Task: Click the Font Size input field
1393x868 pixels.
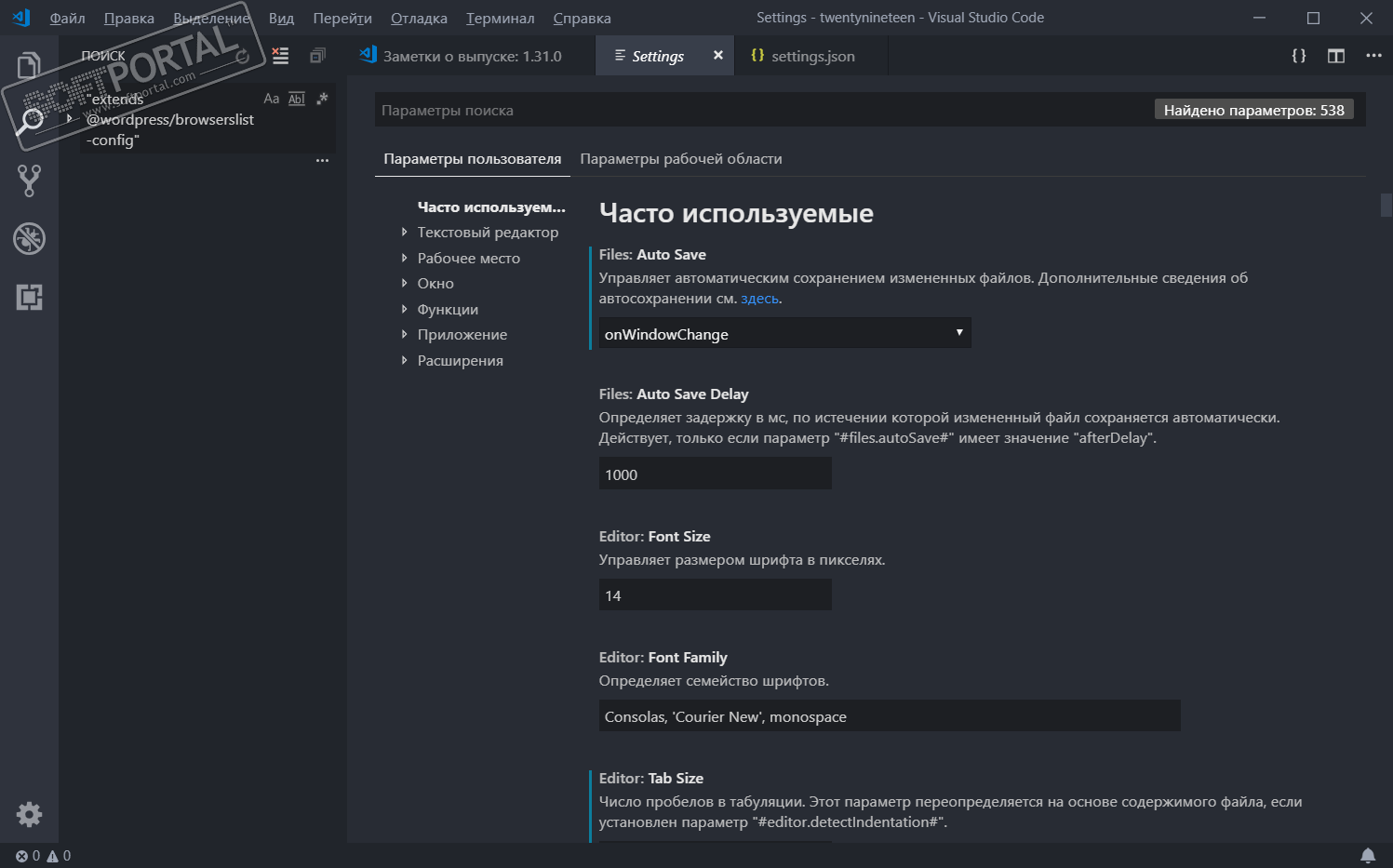Action: pos(715,595)
